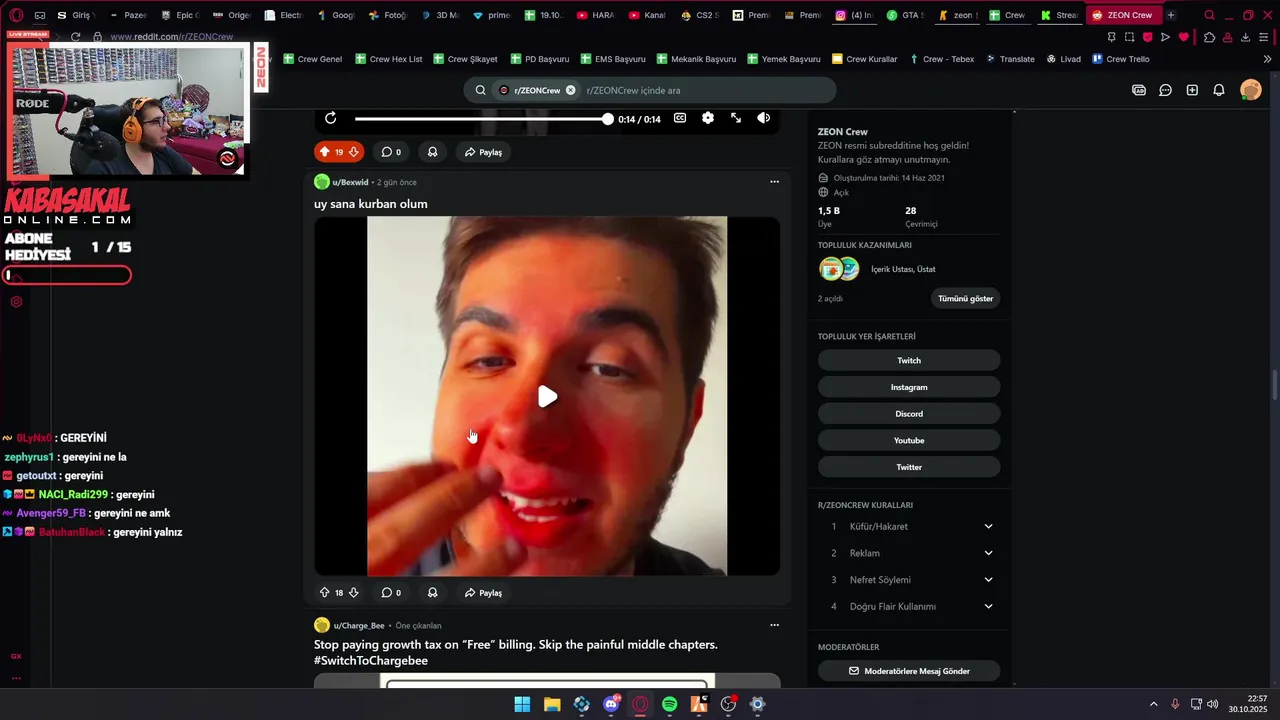1280x720 pixels.
Task: Switch to the Epic Games browser tab
Action: point(179,15)
